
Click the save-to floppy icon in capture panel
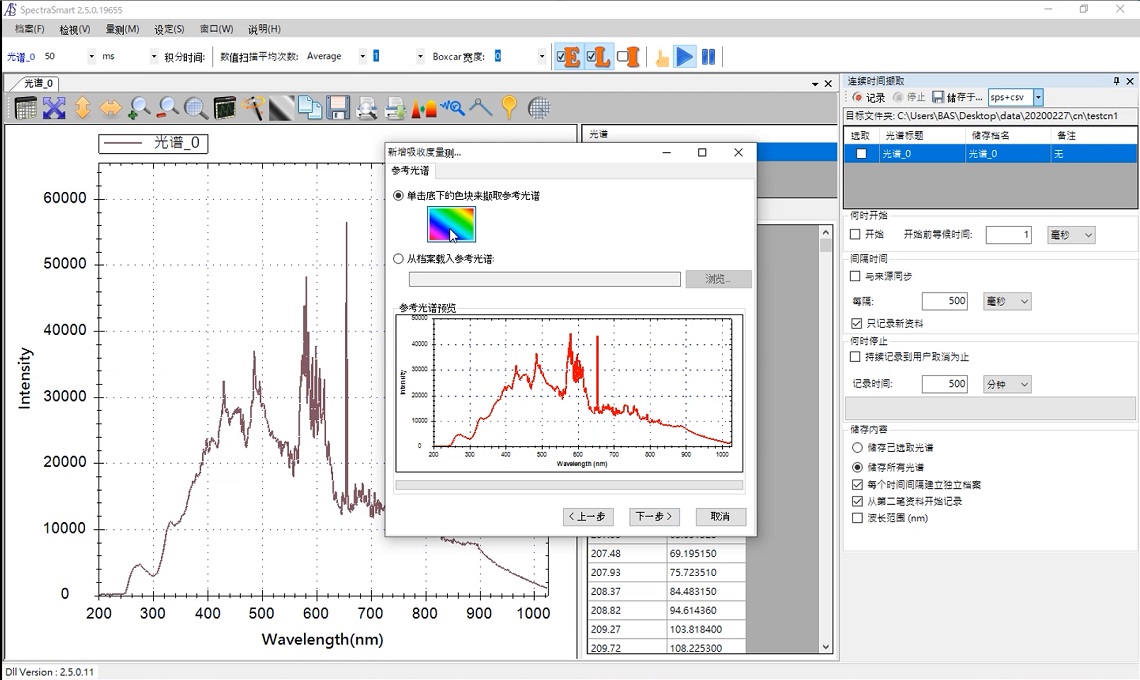point(938,97)
